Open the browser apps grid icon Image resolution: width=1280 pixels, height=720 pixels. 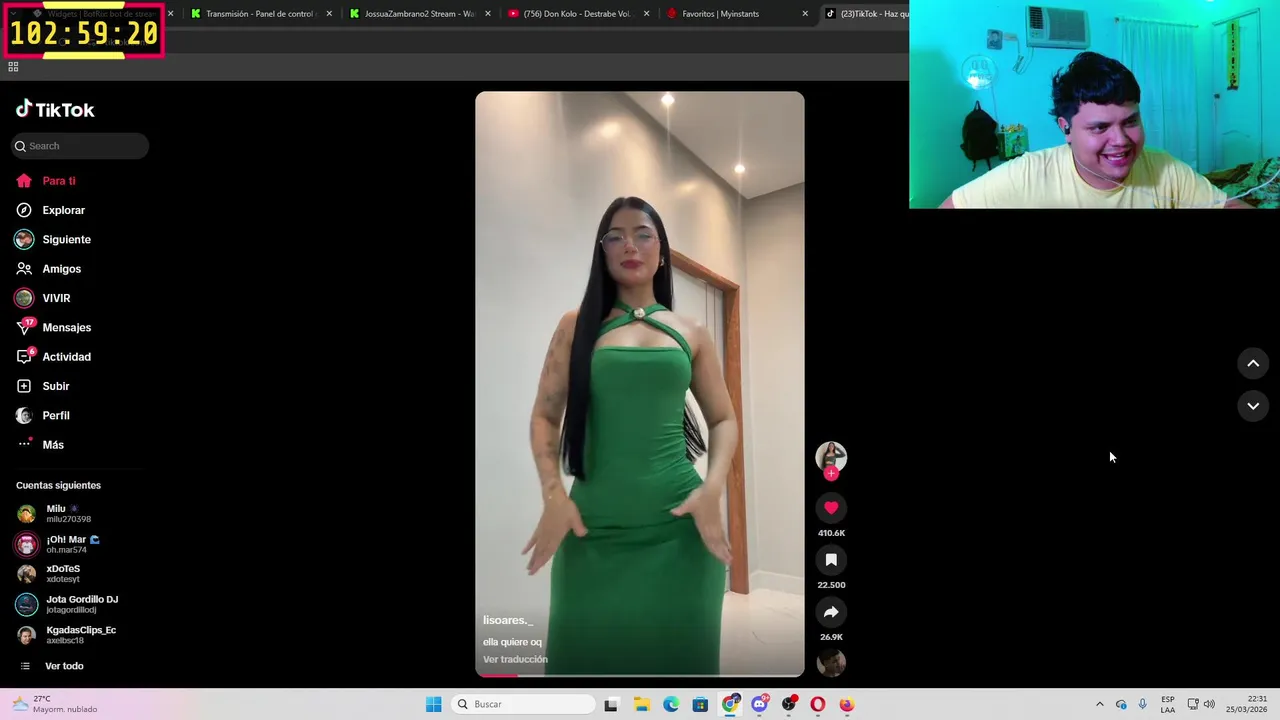(x=13, y=67)
